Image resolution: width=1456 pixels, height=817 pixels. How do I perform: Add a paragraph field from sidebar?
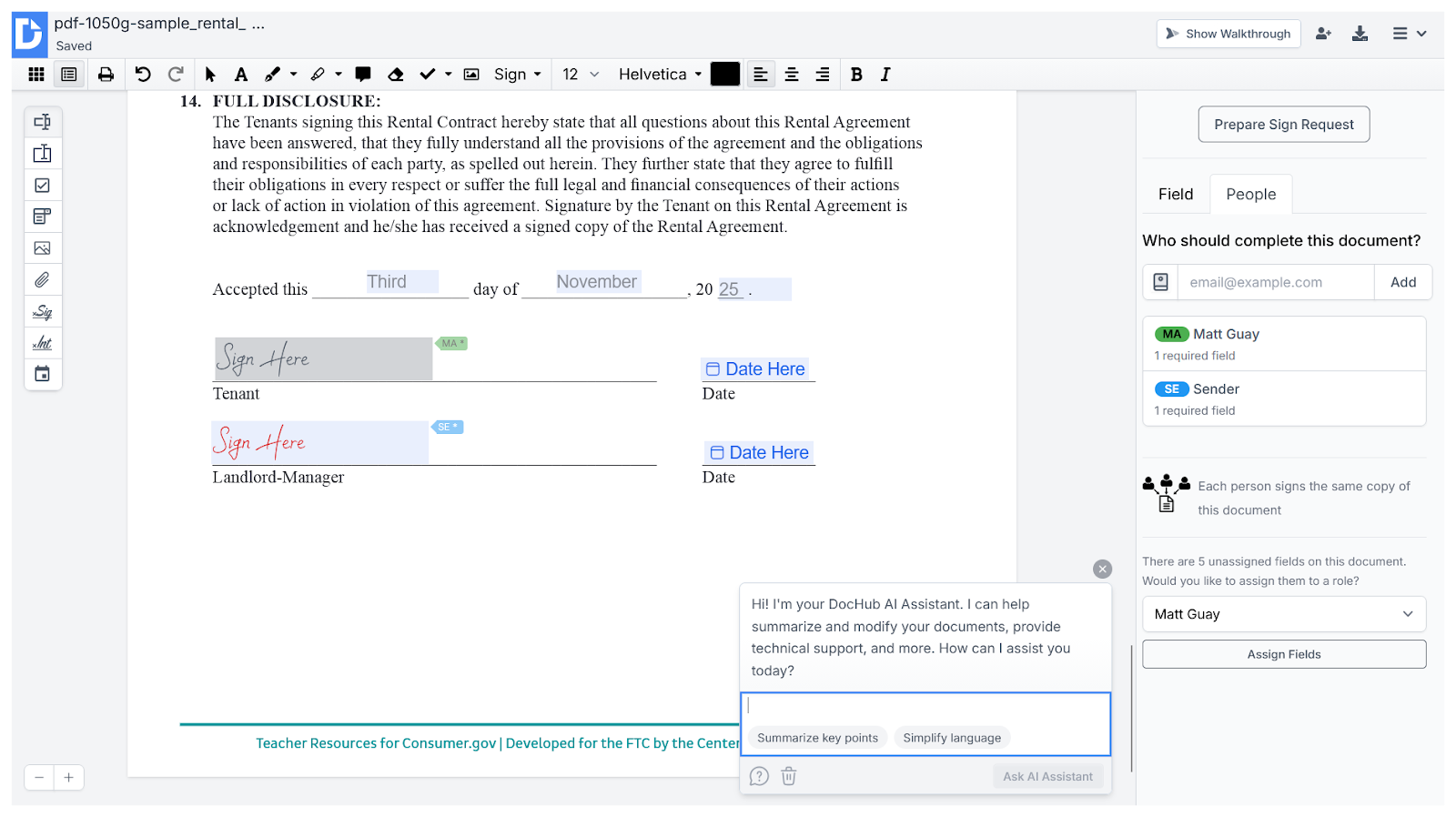click(43, 154)
